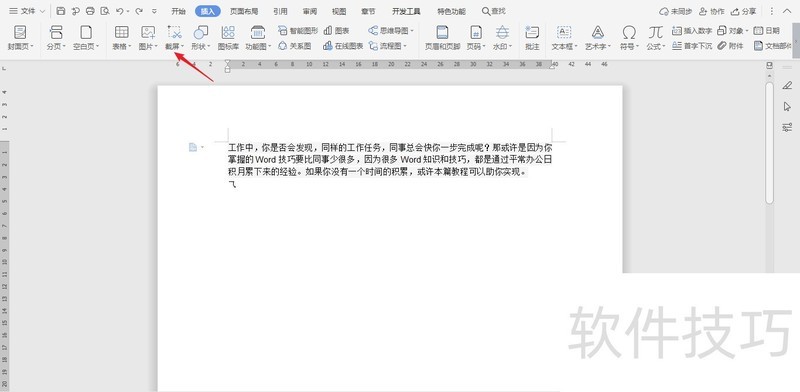
Task: Click the 页眉和页脚 header footer icon
Action: (x=442, y=33)
